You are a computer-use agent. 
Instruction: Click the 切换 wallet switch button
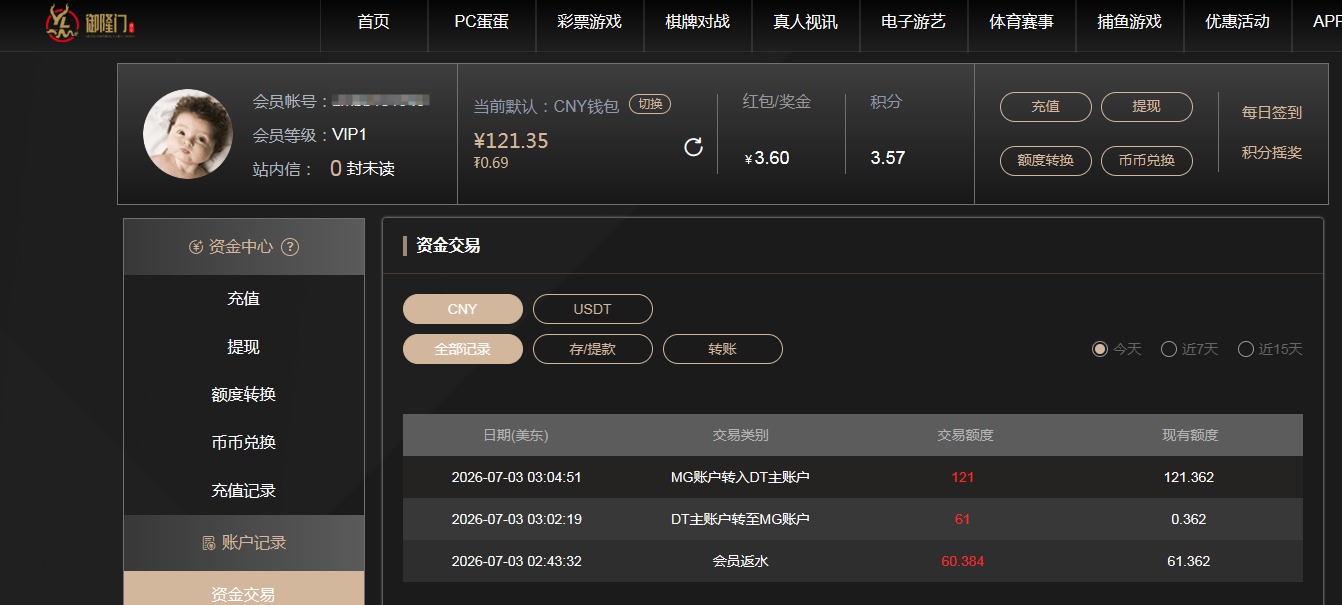pyautogui.click(x=650, y=104)
